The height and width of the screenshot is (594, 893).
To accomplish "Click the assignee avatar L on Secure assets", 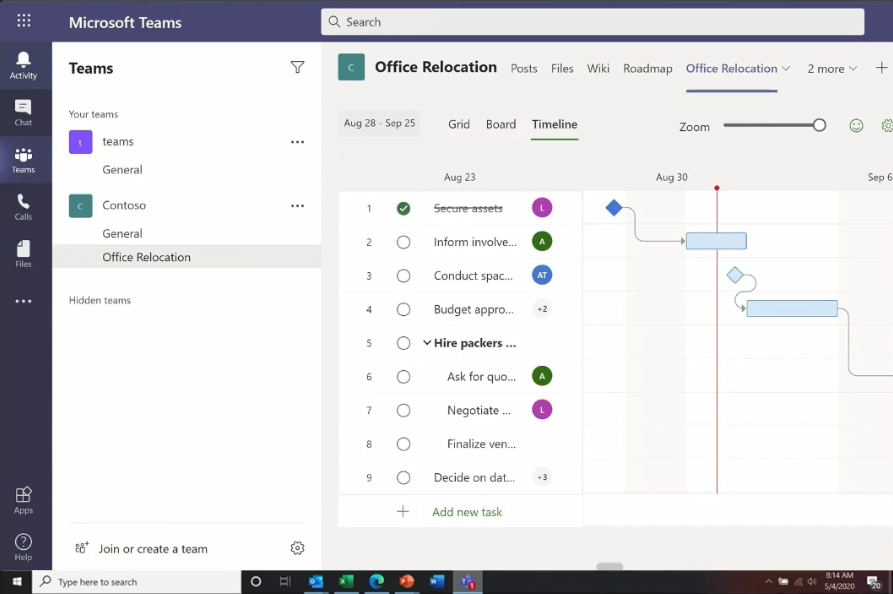I will (542, 208).
